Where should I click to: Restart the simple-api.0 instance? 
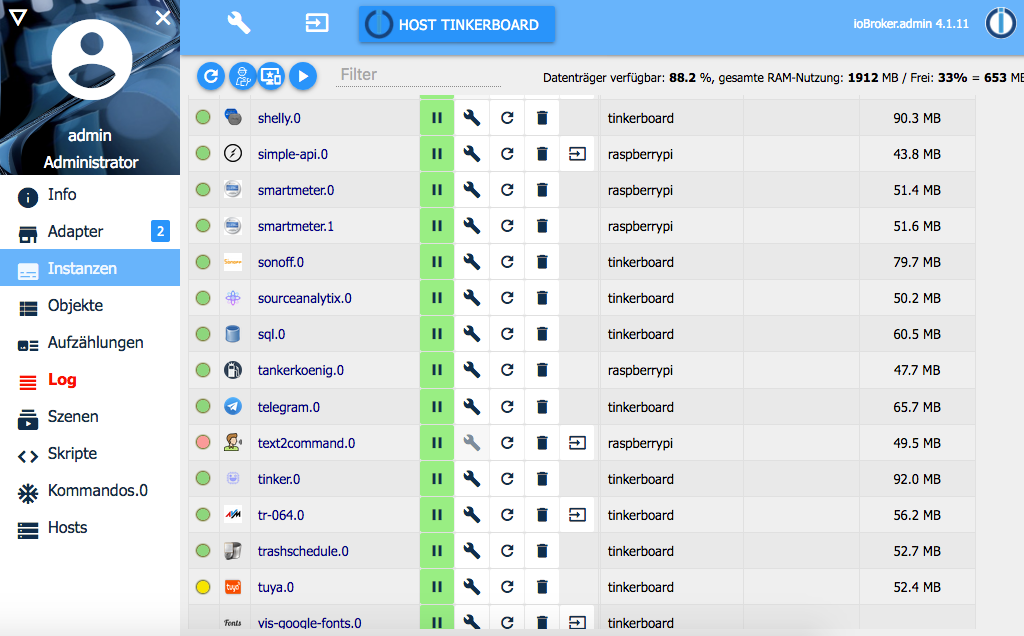(507, 154)
